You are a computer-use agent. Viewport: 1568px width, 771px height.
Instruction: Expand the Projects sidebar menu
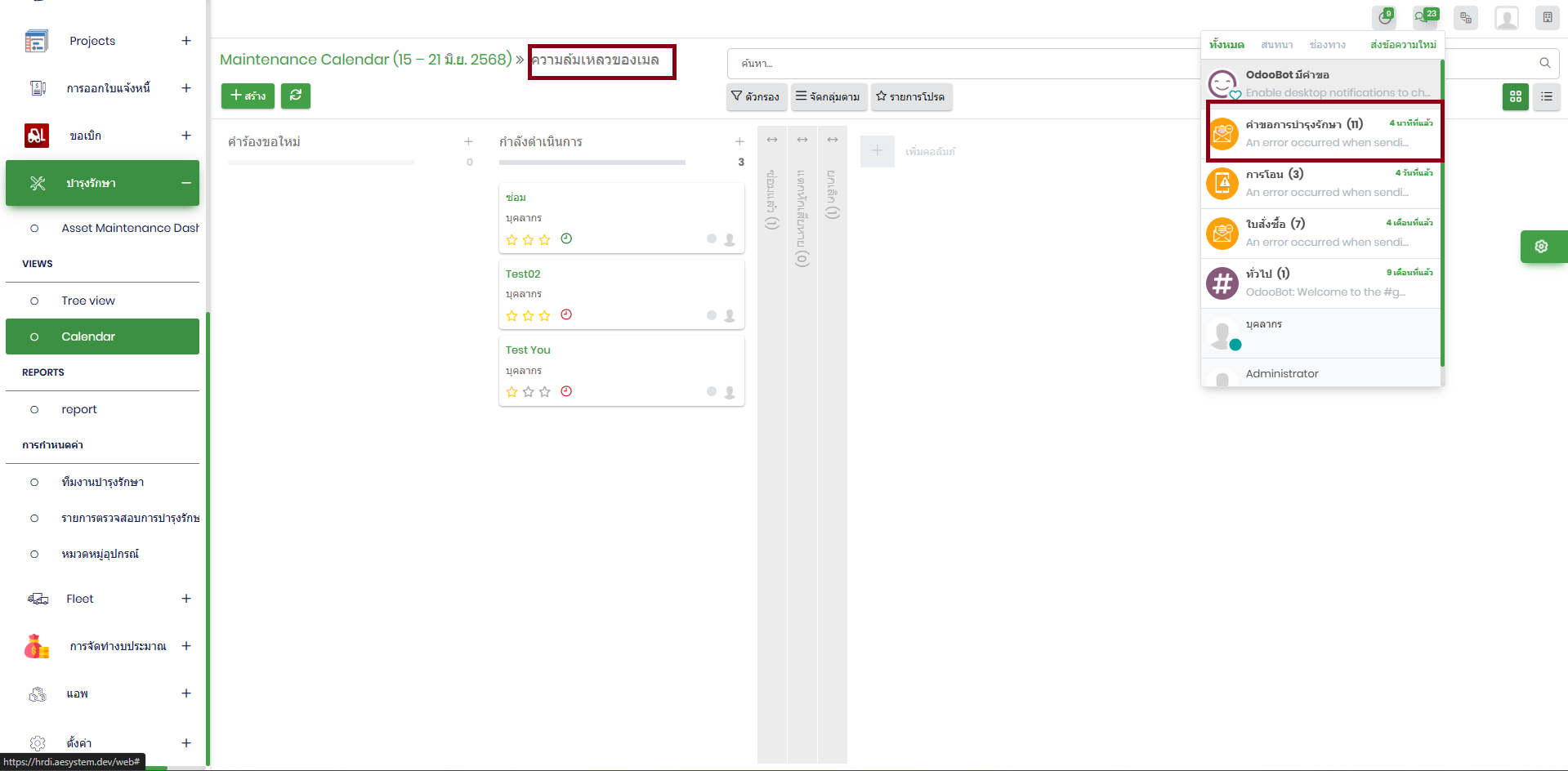coord(186,41)
